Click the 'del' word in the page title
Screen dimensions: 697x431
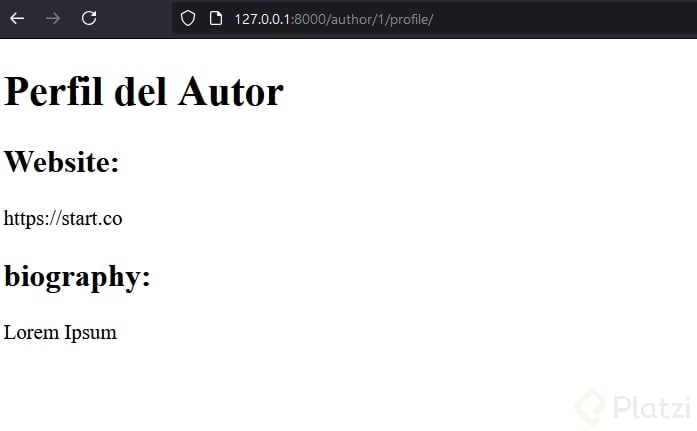pyautogui.click(x=140, y=92)
